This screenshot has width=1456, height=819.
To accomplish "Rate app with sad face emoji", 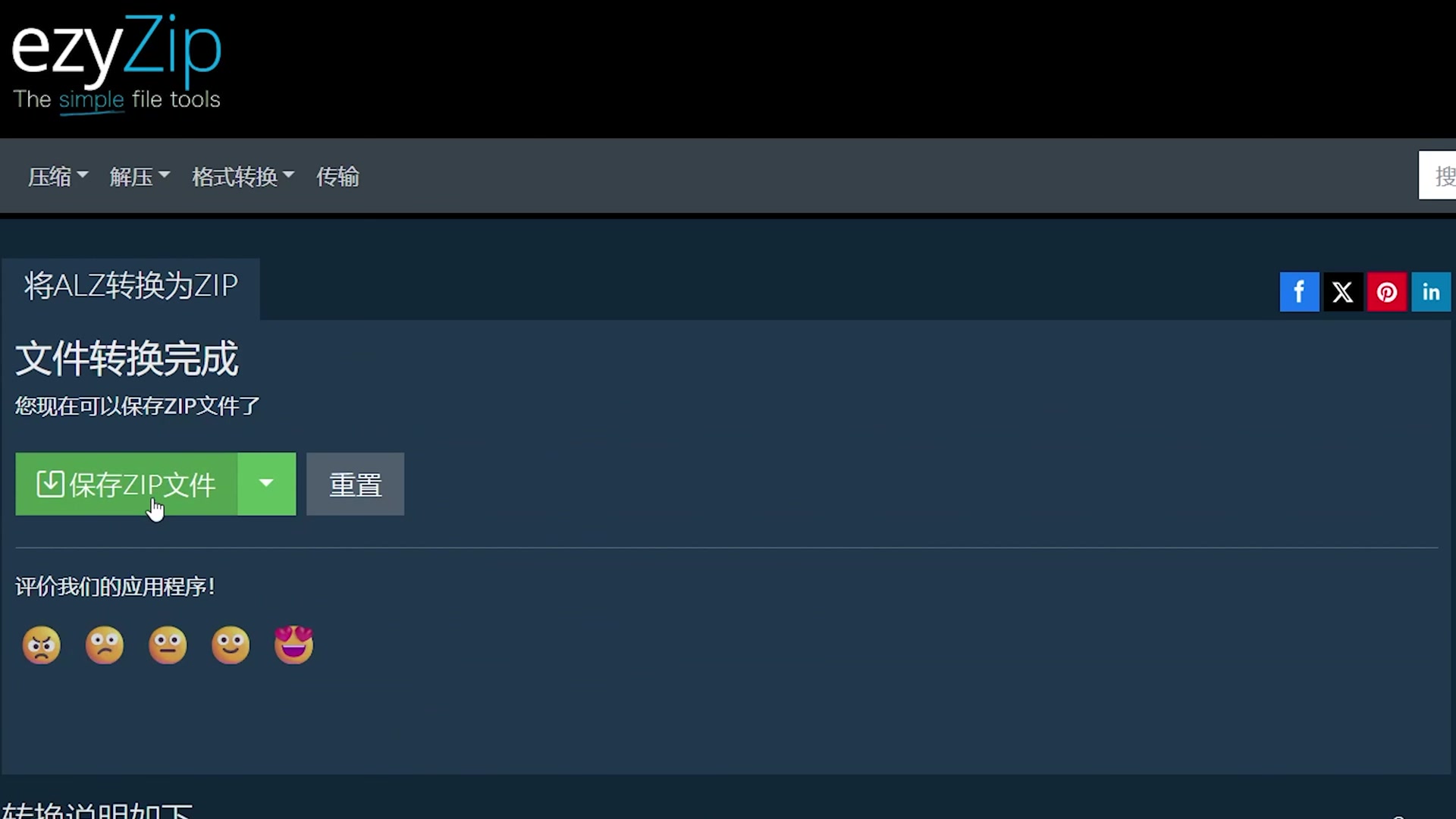I will click(105, 645).
